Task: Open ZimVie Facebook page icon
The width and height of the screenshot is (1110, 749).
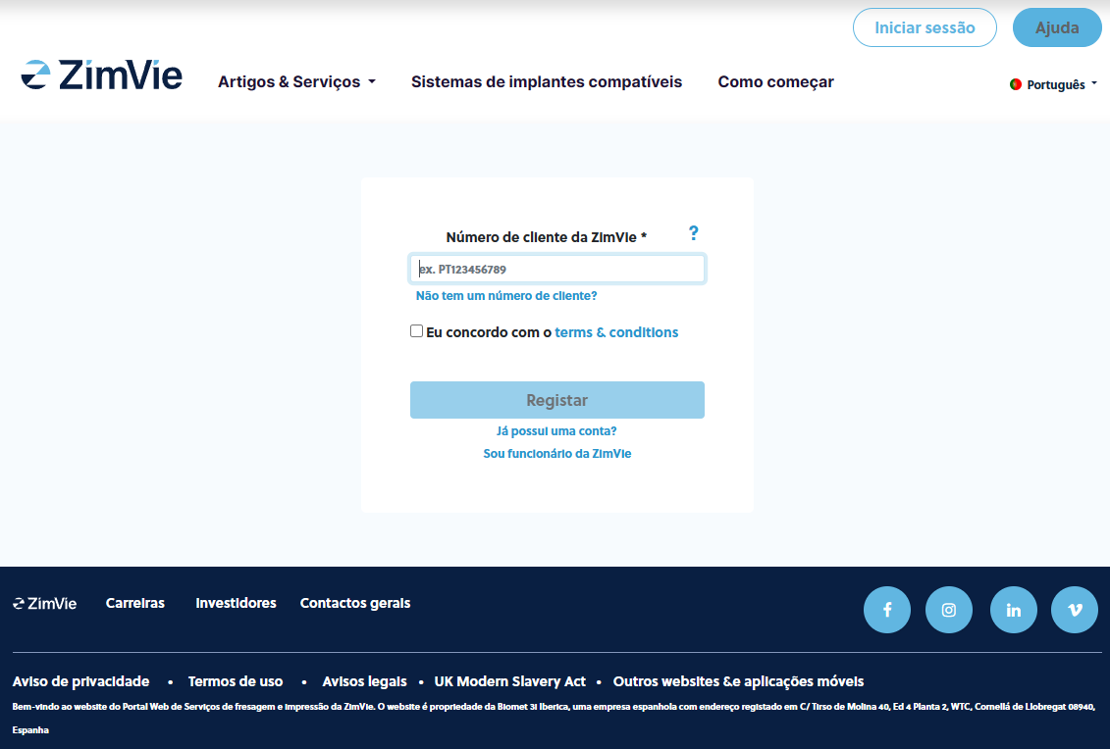Action: (886, 610)
